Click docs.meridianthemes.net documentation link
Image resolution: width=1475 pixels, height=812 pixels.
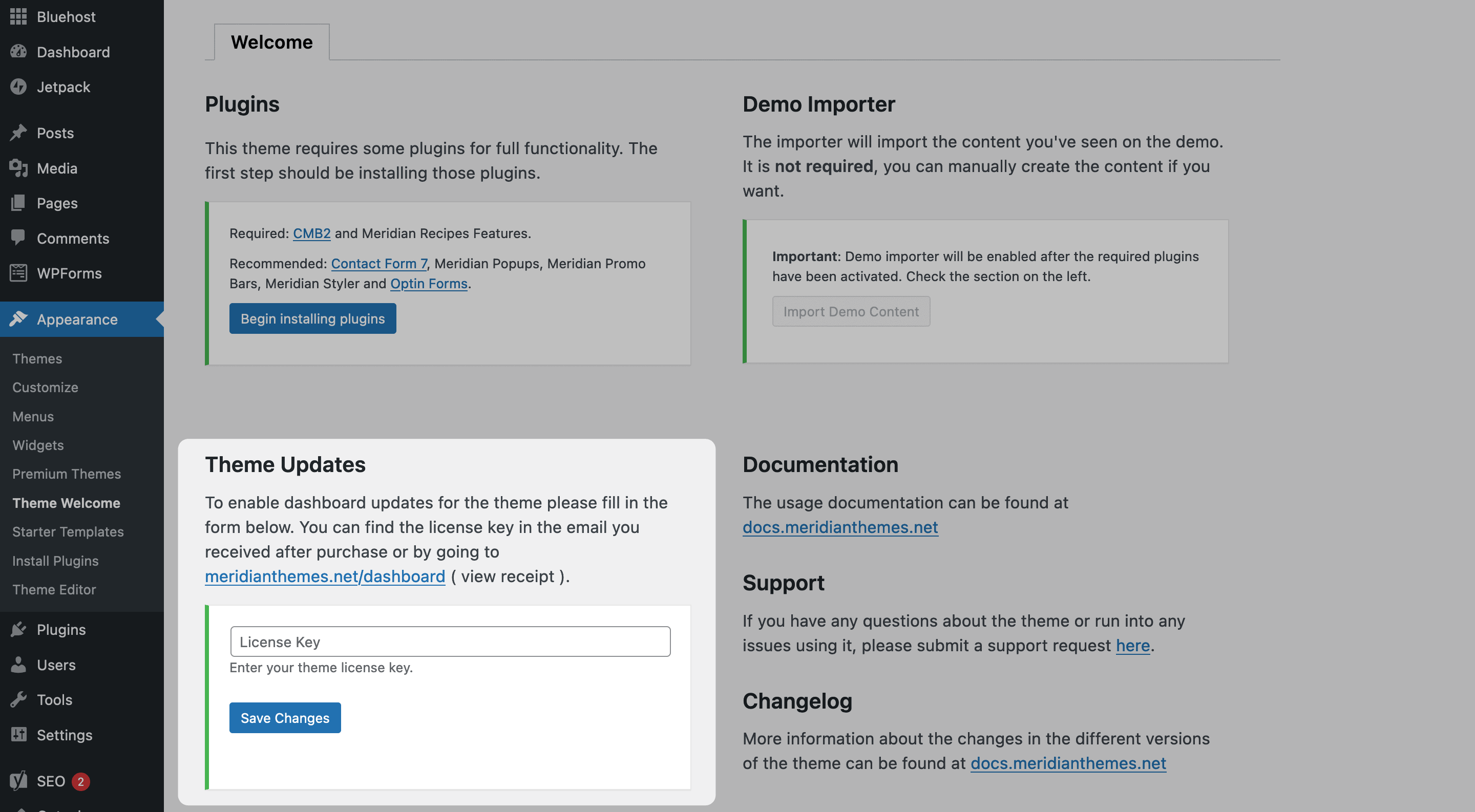pos(839,527)
